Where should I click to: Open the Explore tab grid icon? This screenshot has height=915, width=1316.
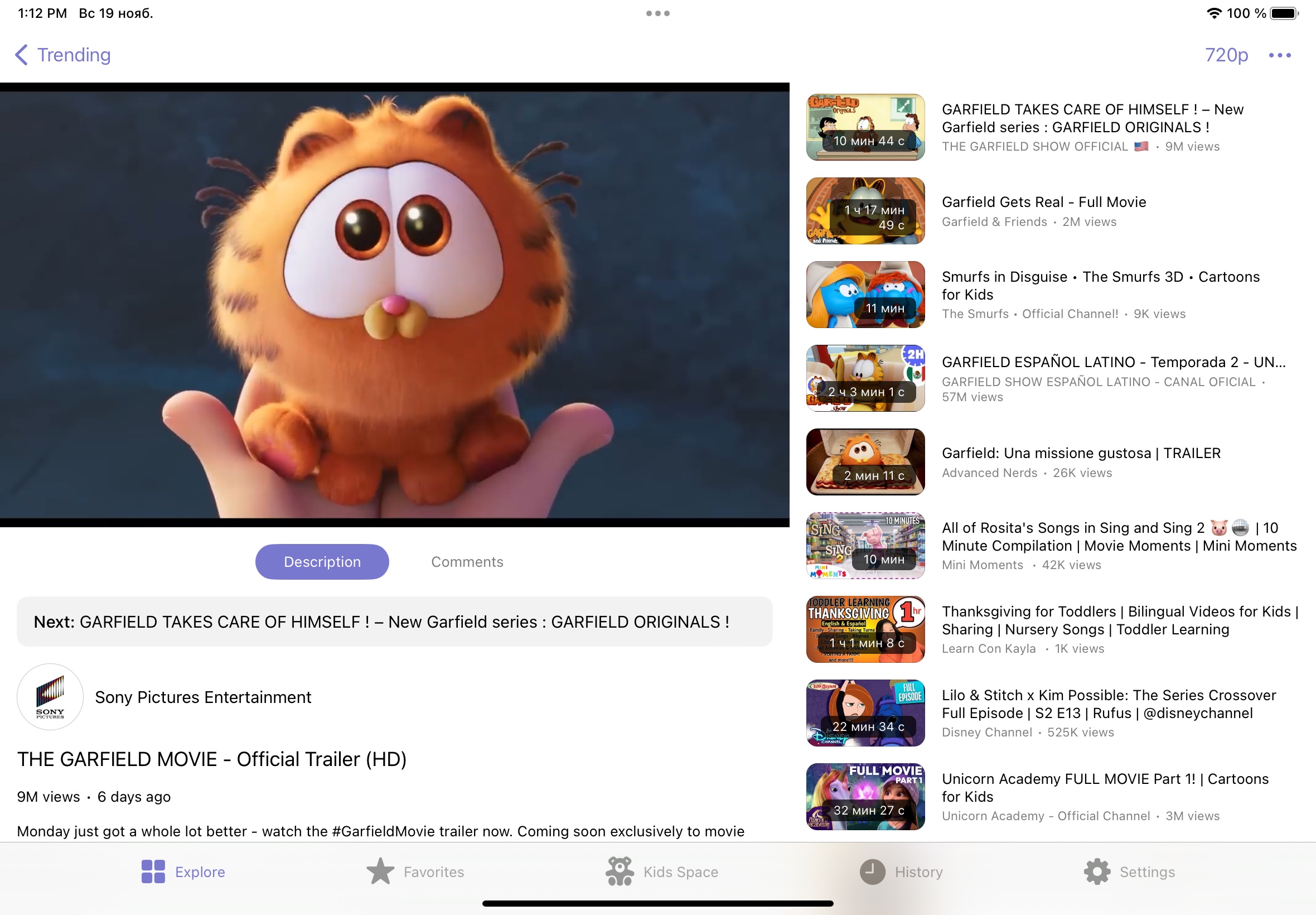(x=153, y=871)
